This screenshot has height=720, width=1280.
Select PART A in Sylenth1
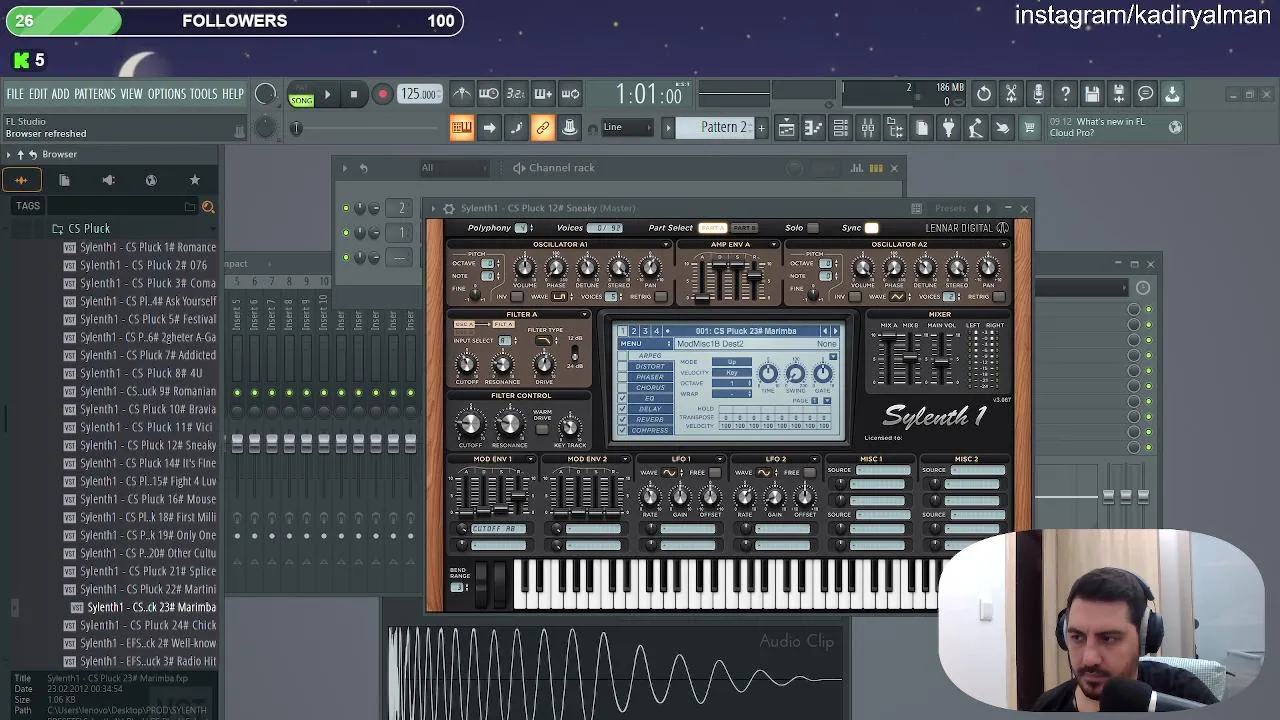click(x=712, y=228)
